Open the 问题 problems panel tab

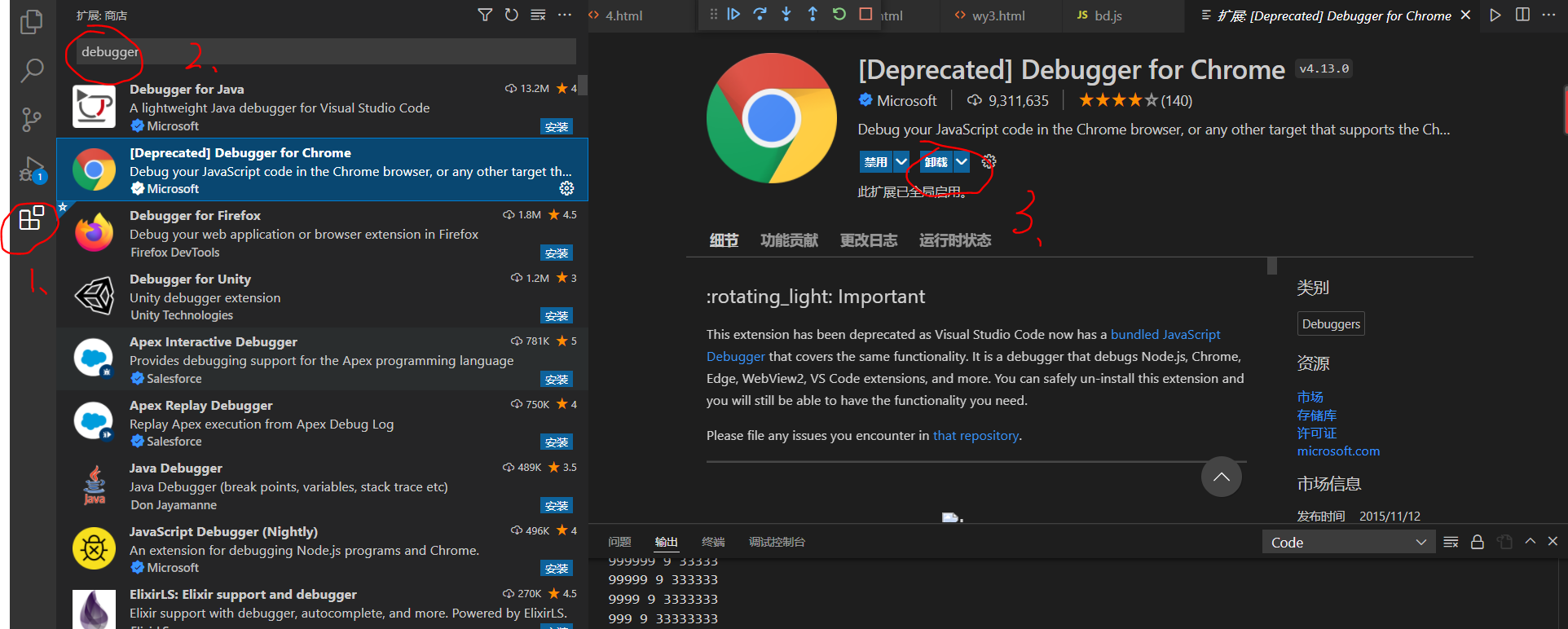(619, 542)
